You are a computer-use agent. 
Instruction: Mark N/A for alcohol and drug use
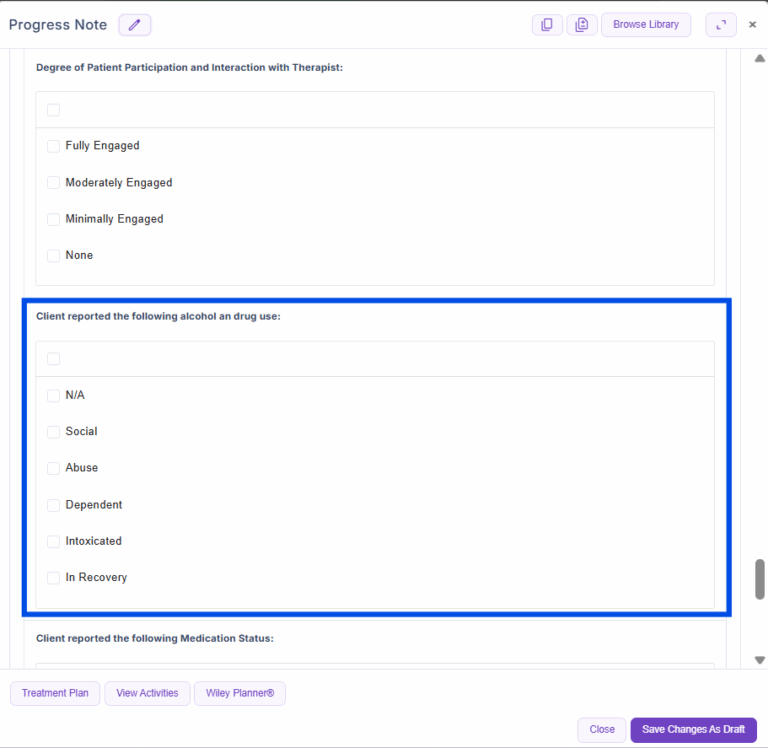[54, 396]
